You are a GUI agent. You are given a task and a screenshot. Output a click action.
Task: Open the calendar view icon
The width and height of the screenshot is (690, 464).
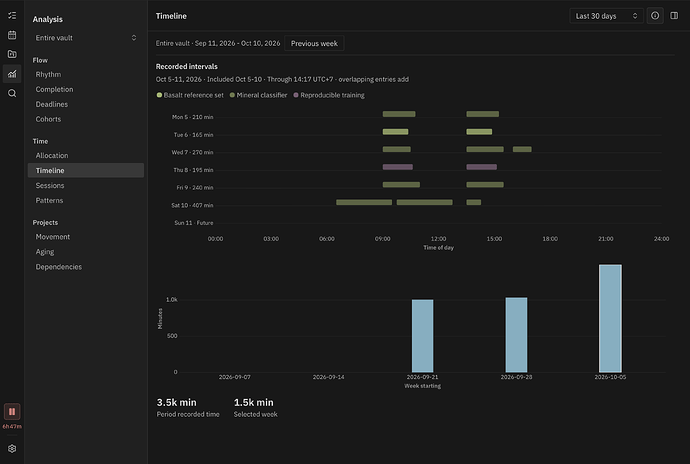(x=12, y=35)
